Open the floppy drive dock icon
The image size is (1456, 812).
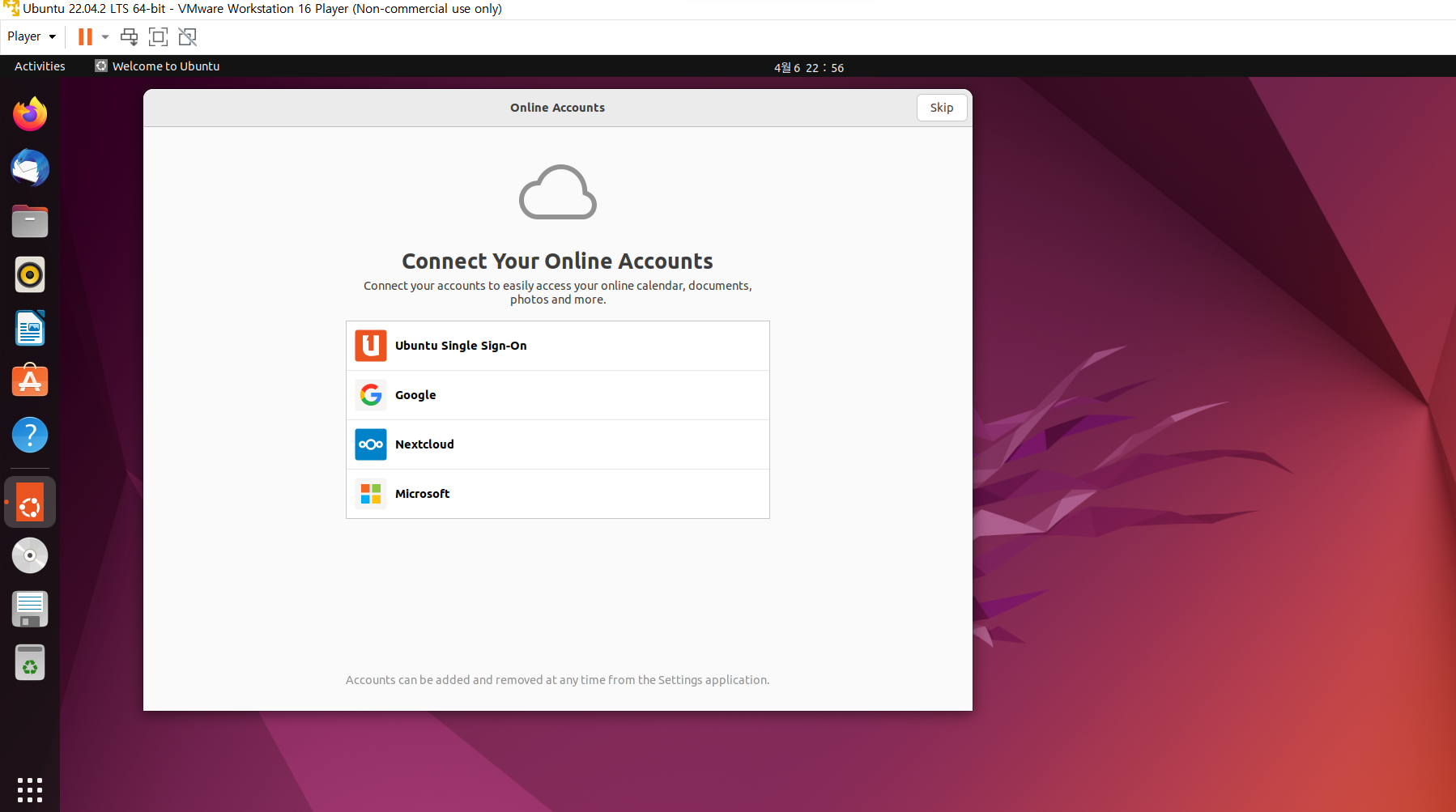30,609
